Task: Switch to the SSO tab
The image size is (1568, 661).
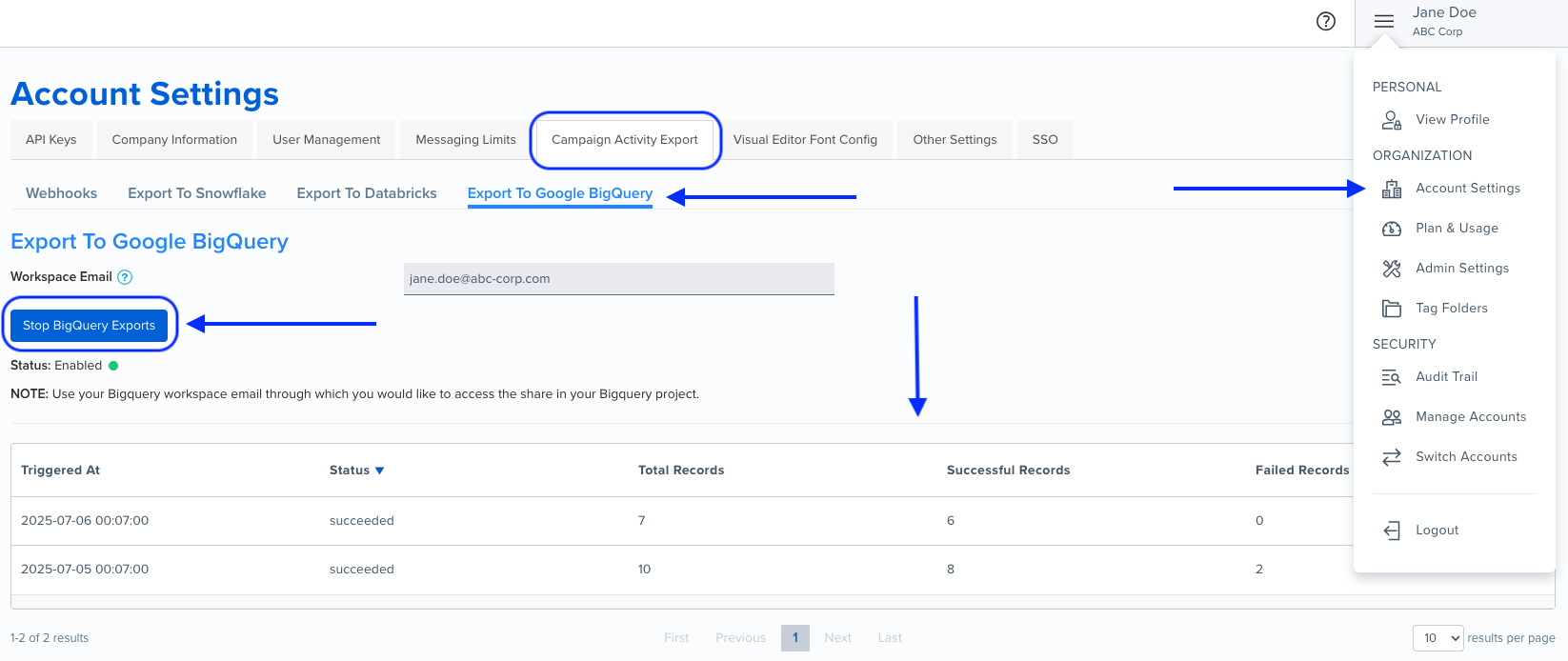Action: 1045,139
